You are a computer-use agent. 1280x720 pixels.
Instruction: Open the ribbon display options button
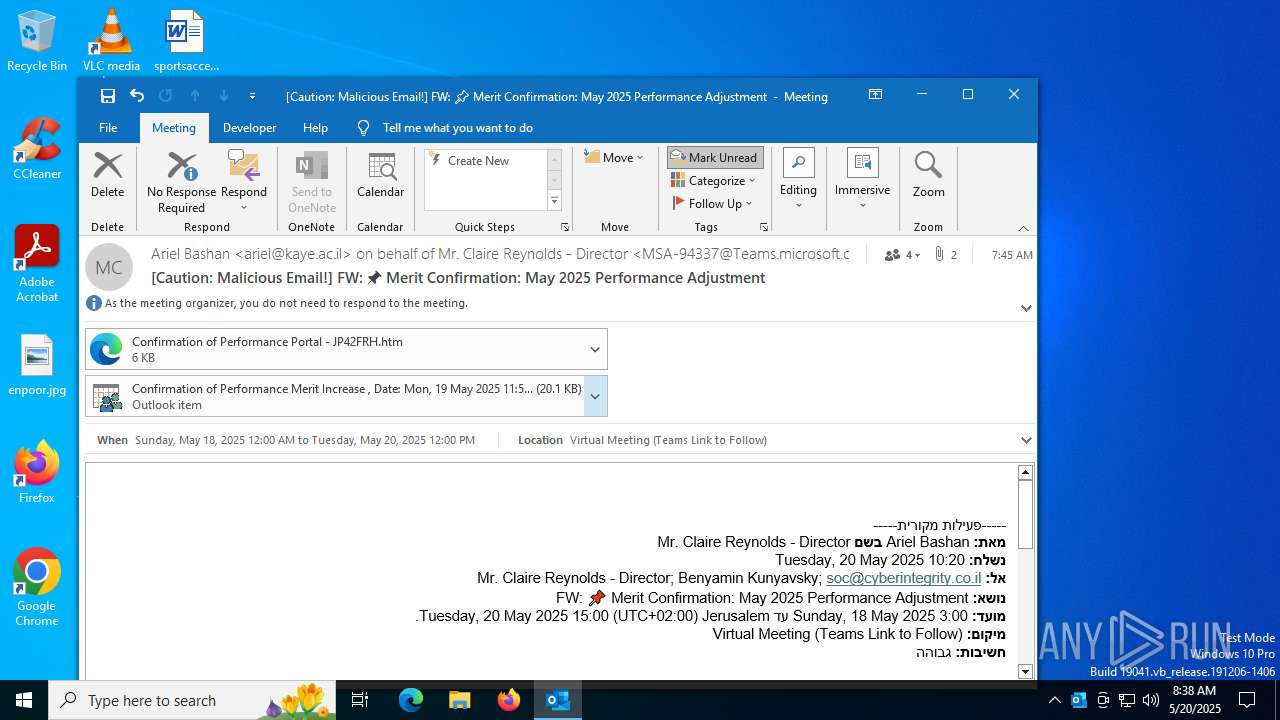875,95
